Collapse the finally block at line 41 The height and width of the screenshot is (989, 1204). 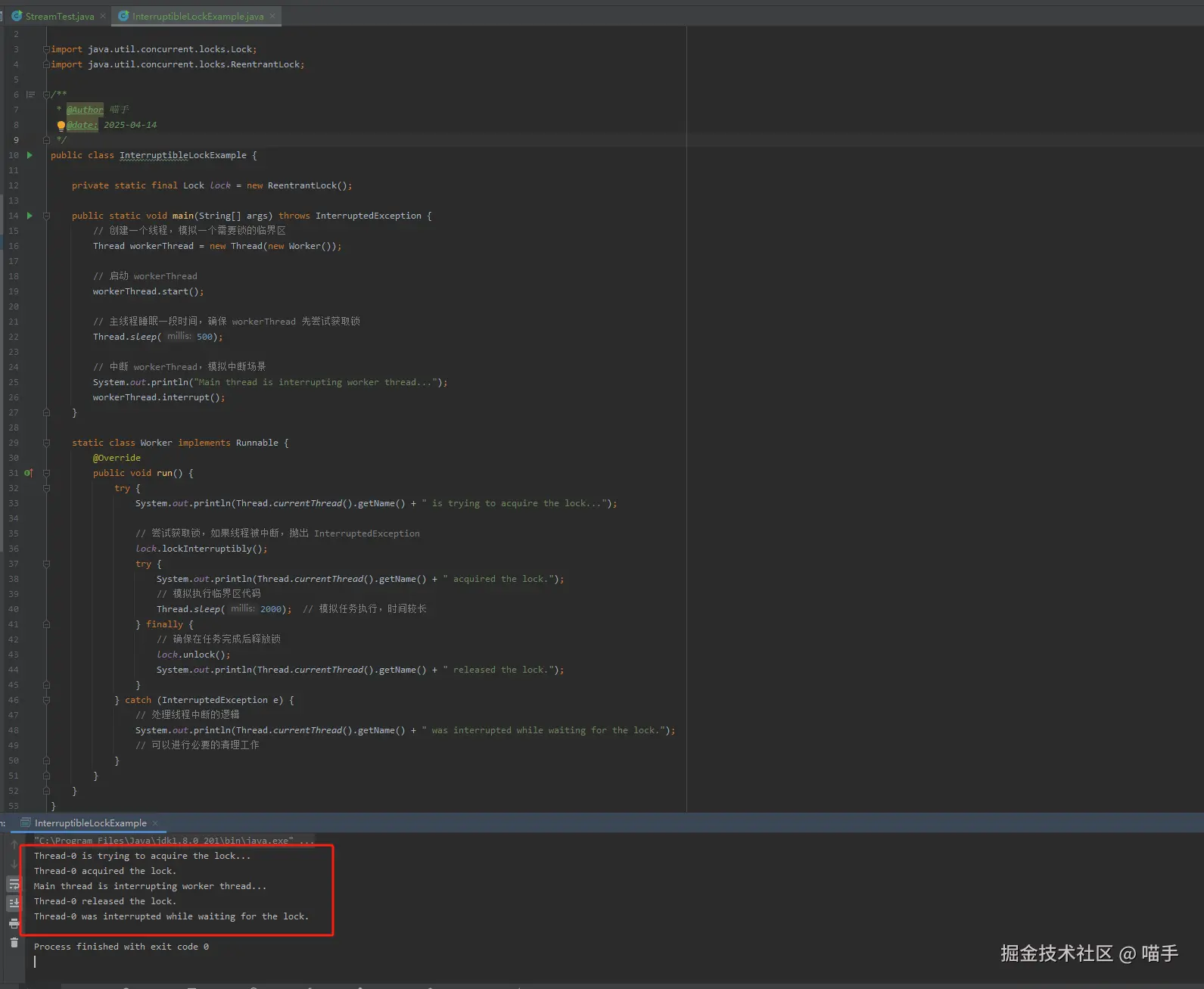(46, 624)
